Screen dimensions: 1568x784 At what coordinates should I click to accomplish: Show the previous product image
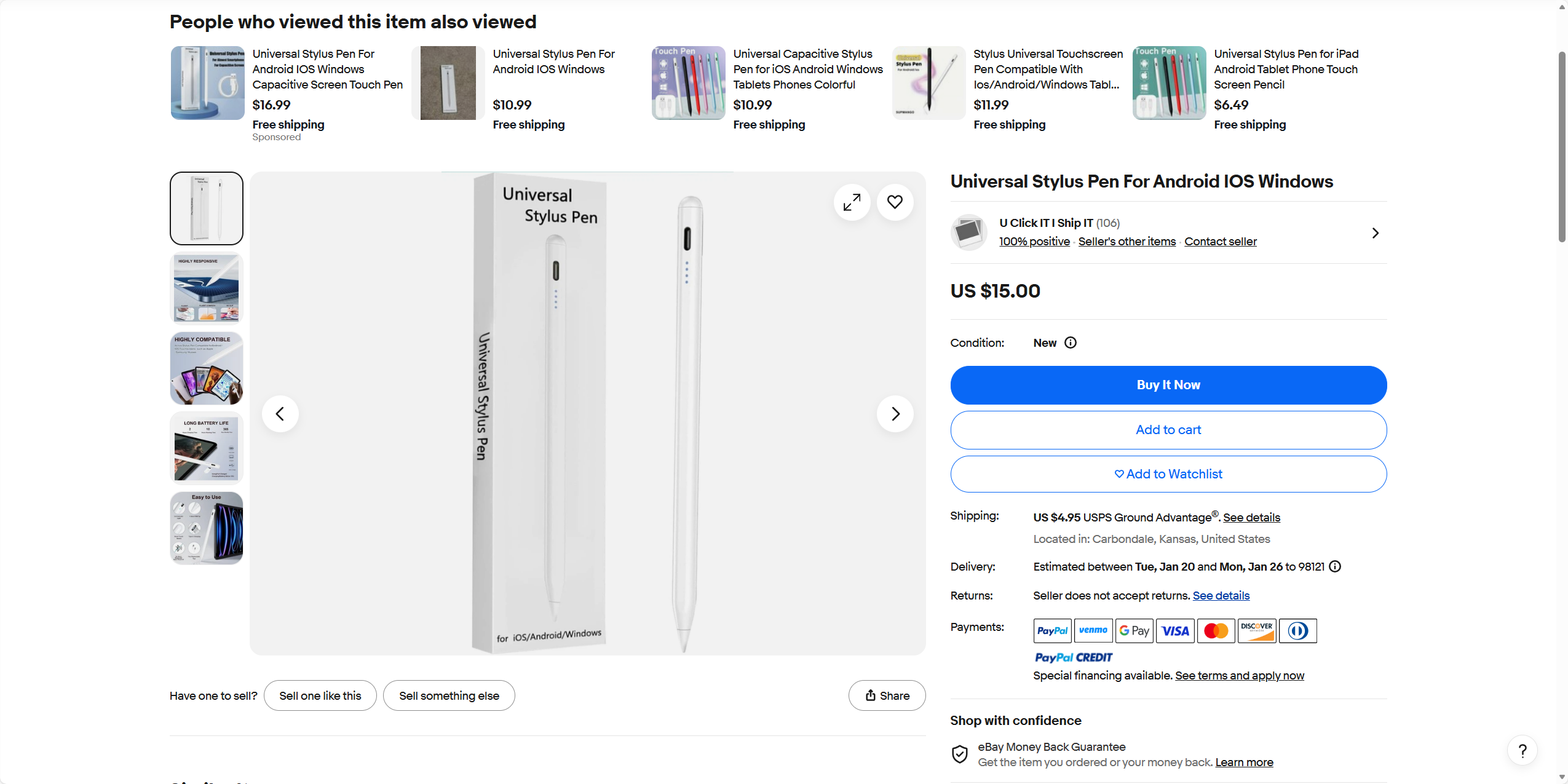[280, 414]
